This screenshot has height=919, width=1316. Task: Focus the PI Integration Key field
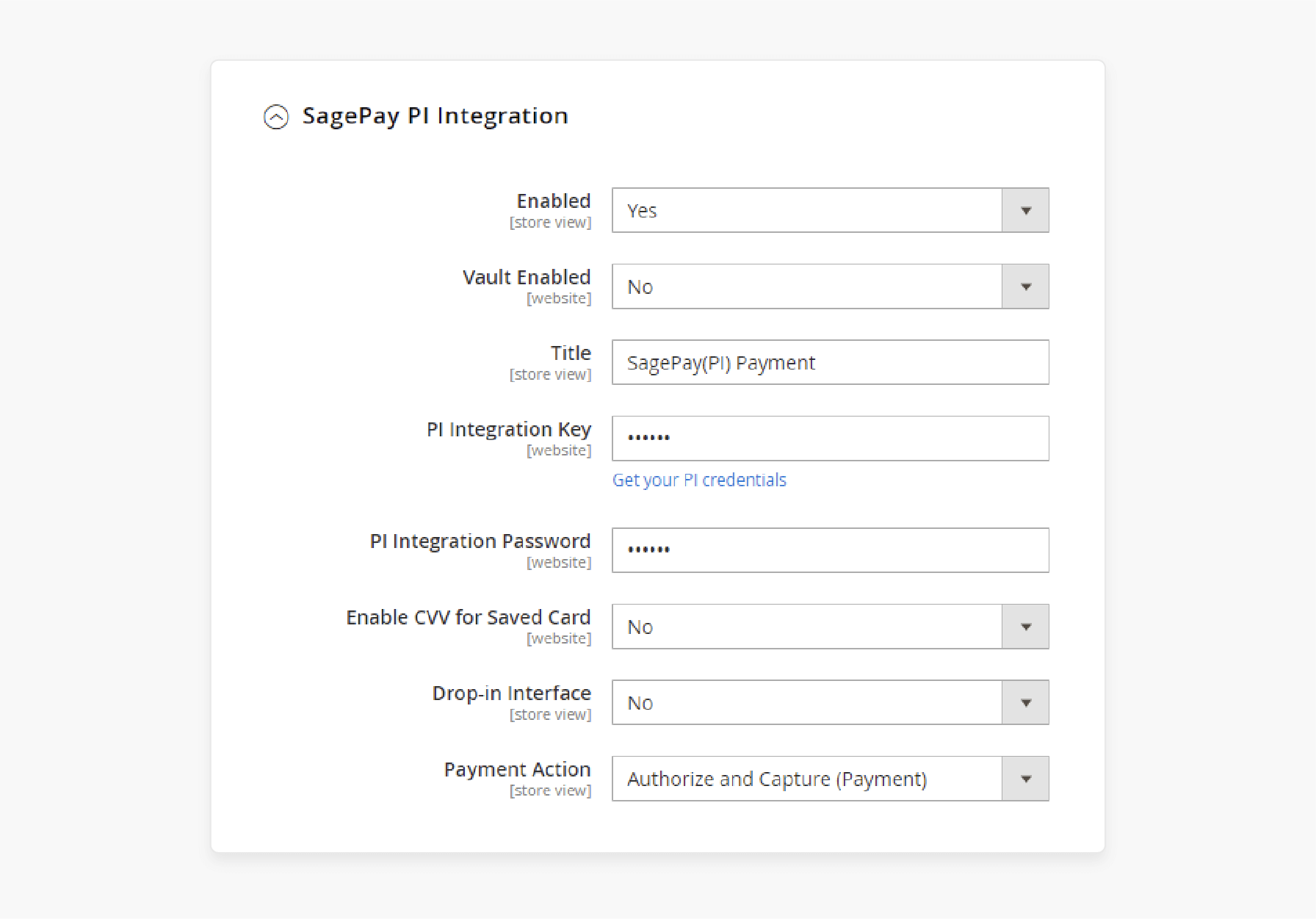[x=831, y=439]
